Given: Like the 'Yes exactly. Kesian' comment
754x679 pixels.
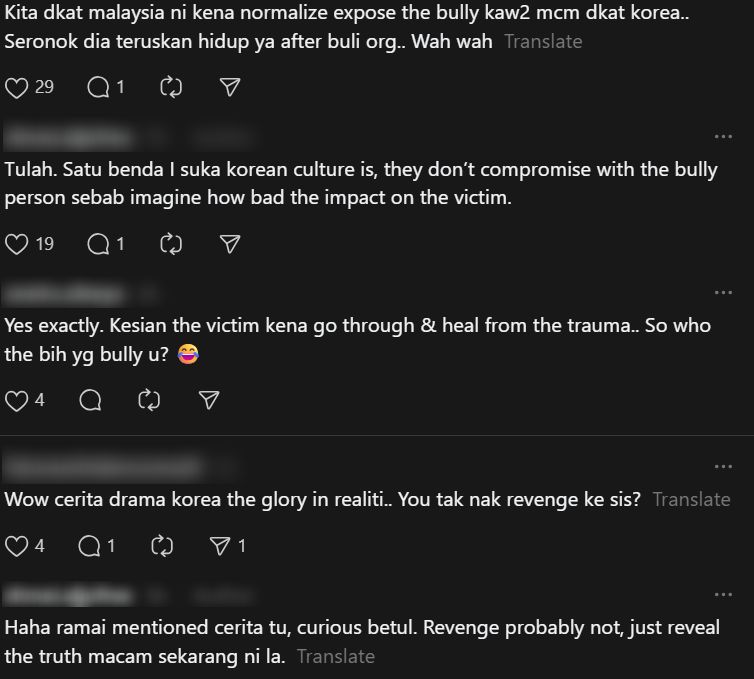Looking at the screenshot, I should [x=16, y=401].
